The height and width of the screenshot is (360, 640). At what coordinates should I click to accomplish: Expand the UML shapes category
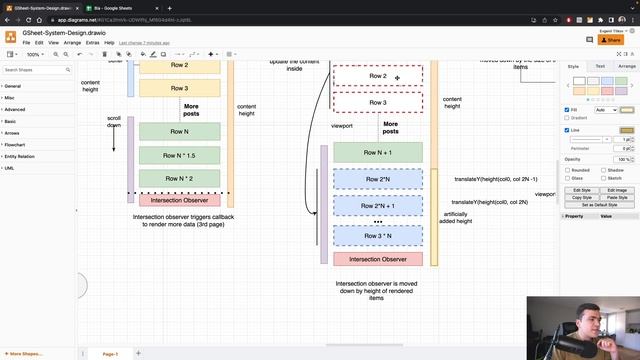9,168
